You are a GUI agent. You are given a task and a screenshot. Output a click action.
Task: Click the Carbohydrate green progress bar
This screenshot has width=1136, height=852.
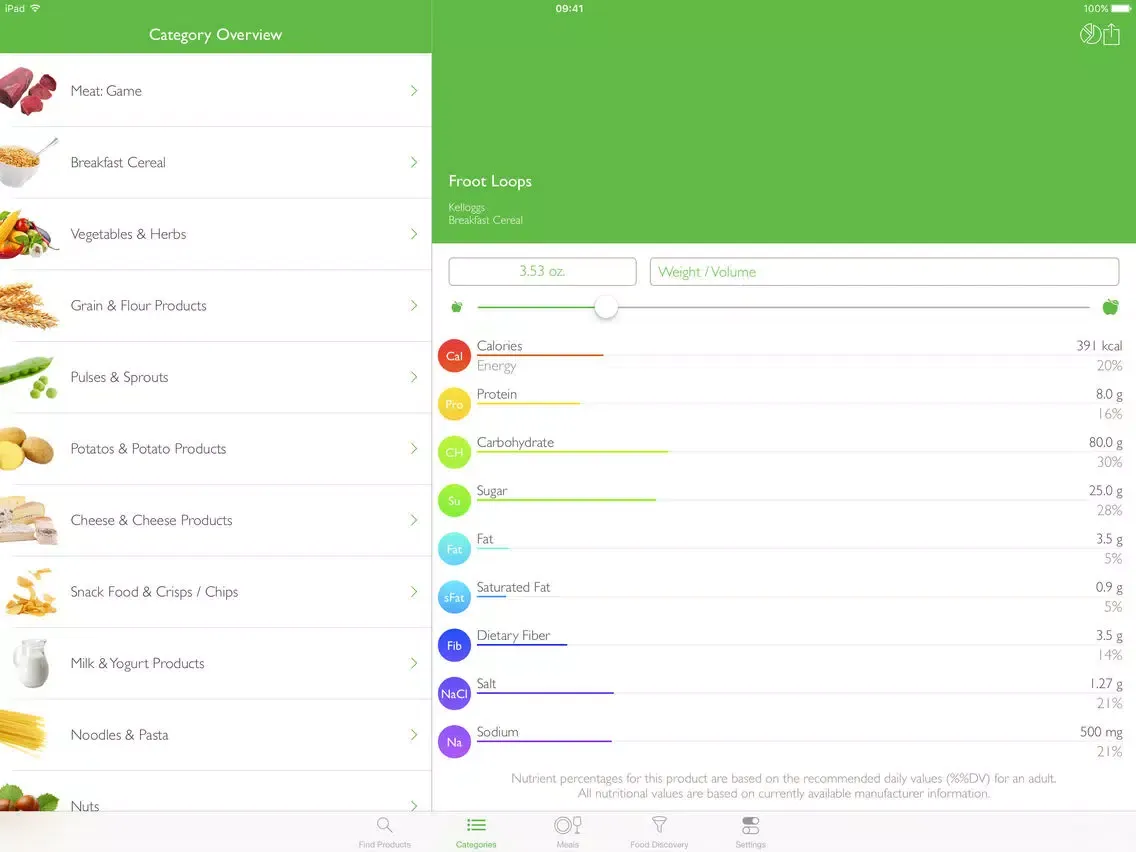click(x=572, y=451)
